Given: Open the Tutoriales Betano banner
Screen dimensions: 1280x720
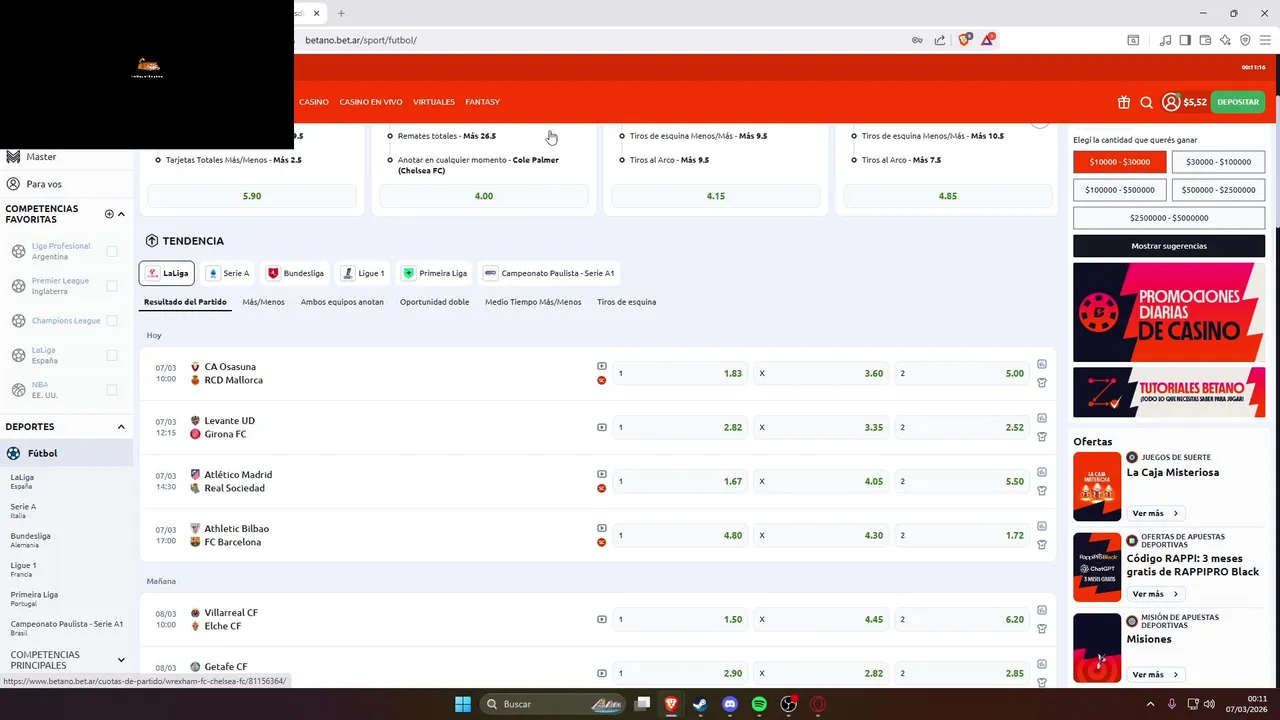Looking at the screenshot, I should click(1169, 392).
